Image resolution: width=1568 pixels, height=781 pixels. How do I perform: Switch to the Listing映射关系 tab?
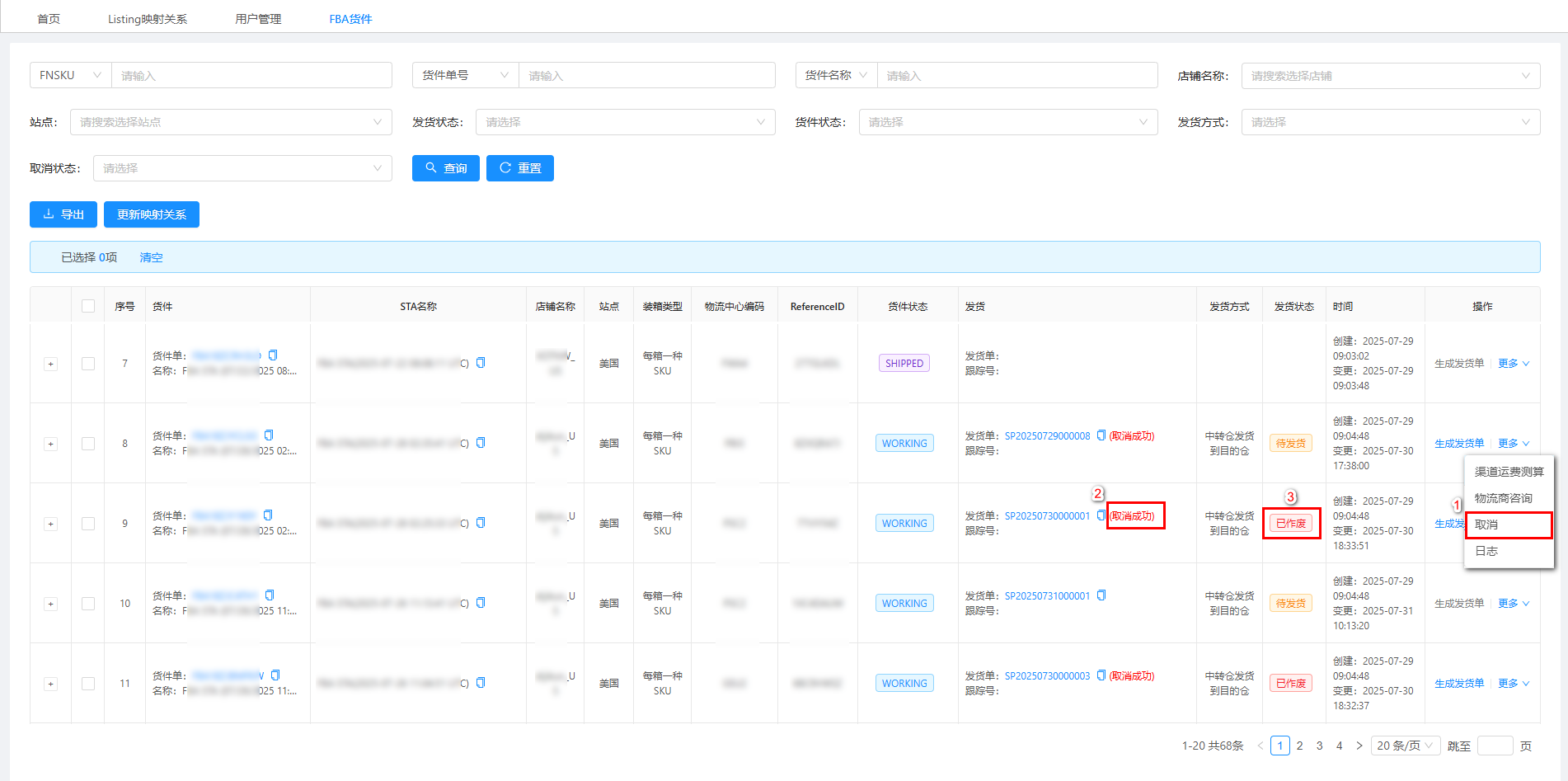coord(148,19)
